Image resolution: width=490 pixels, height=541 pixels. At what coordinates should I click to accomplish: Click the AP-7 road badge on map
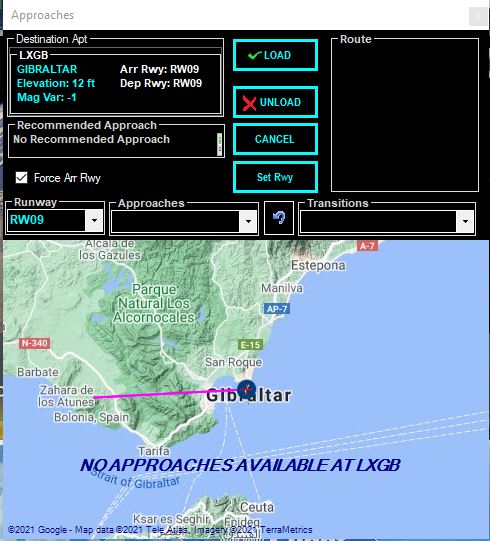277,309
